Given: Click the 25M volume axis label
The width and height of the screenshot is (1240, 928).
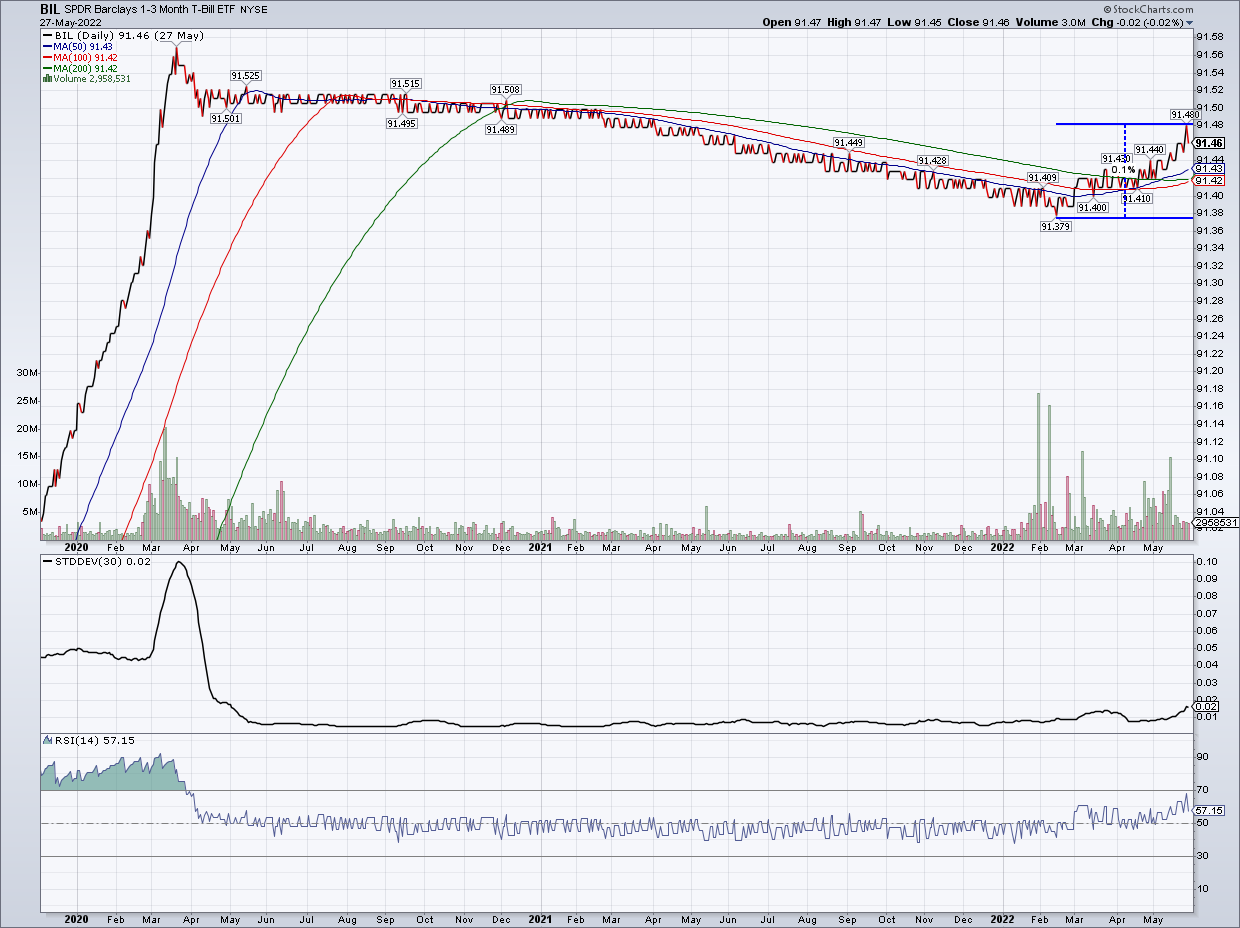Looking at the screenshot, I should (x=26, y=401).
